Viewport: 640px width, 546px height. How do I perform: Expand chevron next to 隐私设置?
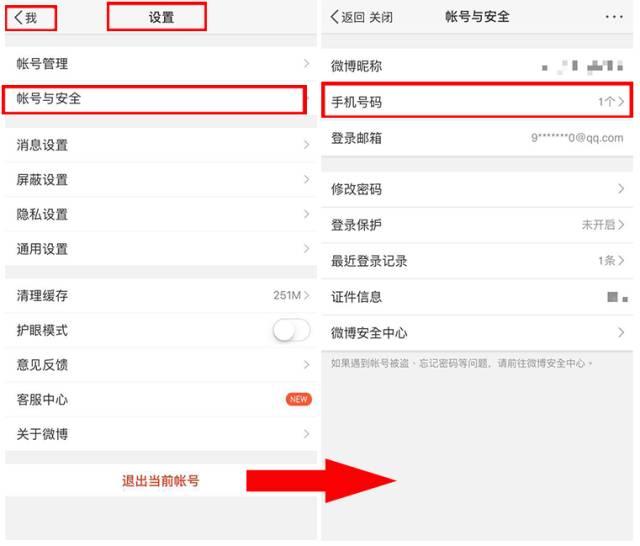click(307, 214)
